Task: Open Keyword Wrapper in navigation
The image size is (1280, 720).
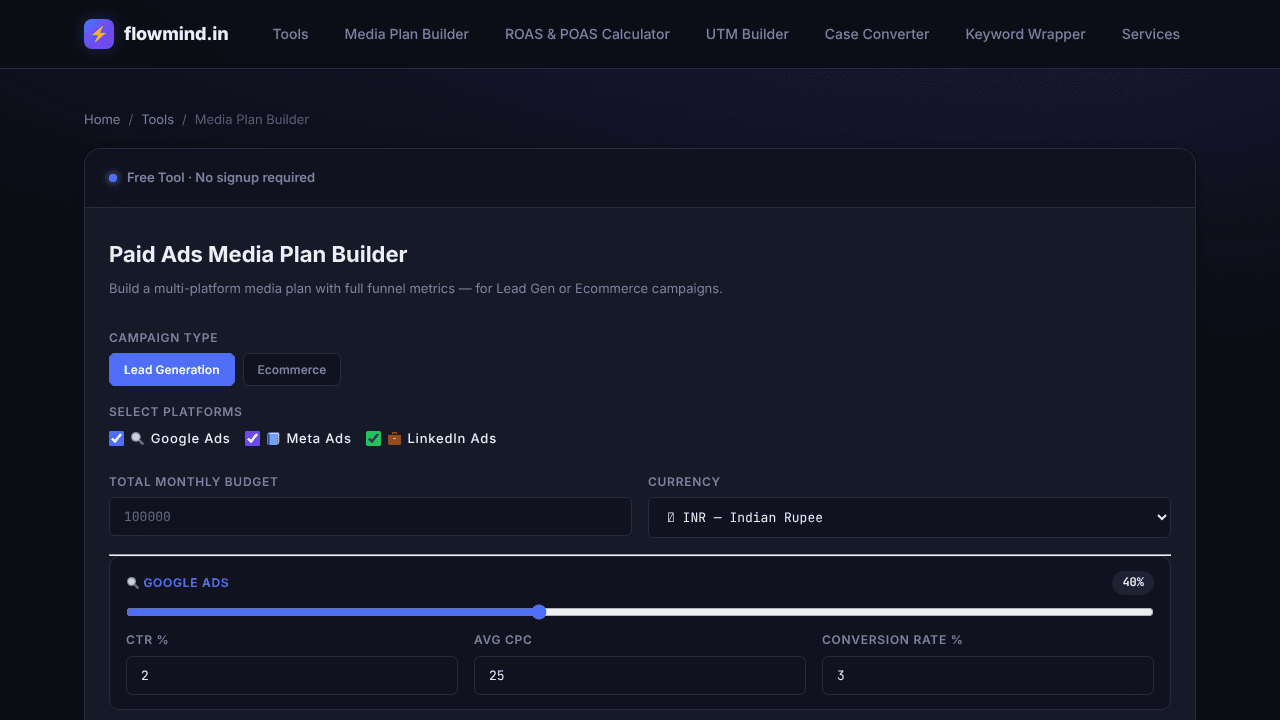Action: pos(1025,34)
